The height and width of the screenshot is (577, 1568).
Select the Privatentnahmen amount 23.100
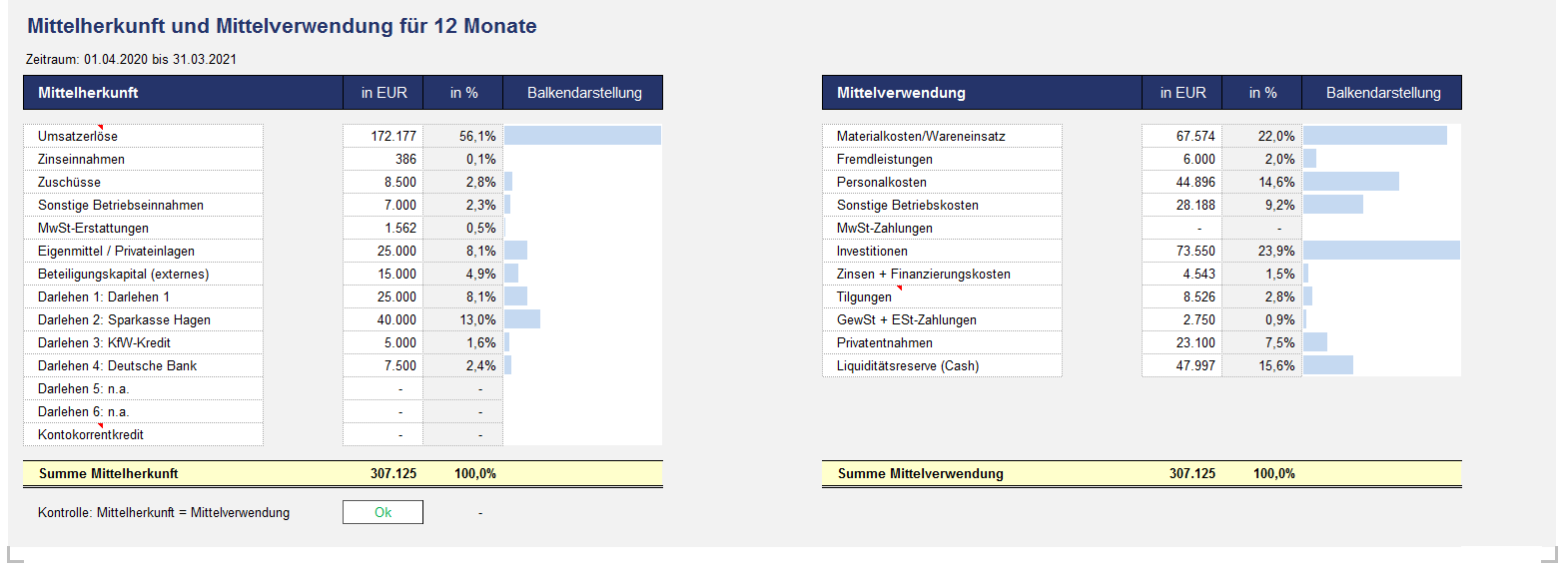[x=1195, y=342]
